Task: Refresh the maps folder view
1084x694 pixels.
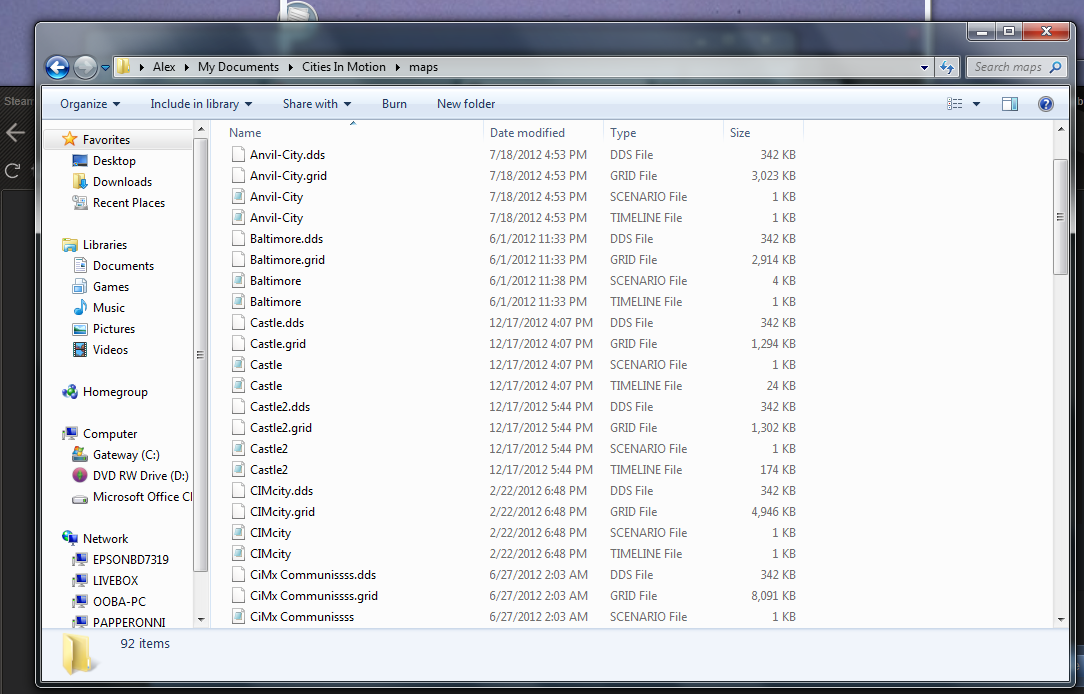Action: pyautogui.click(x=947, y=67)
